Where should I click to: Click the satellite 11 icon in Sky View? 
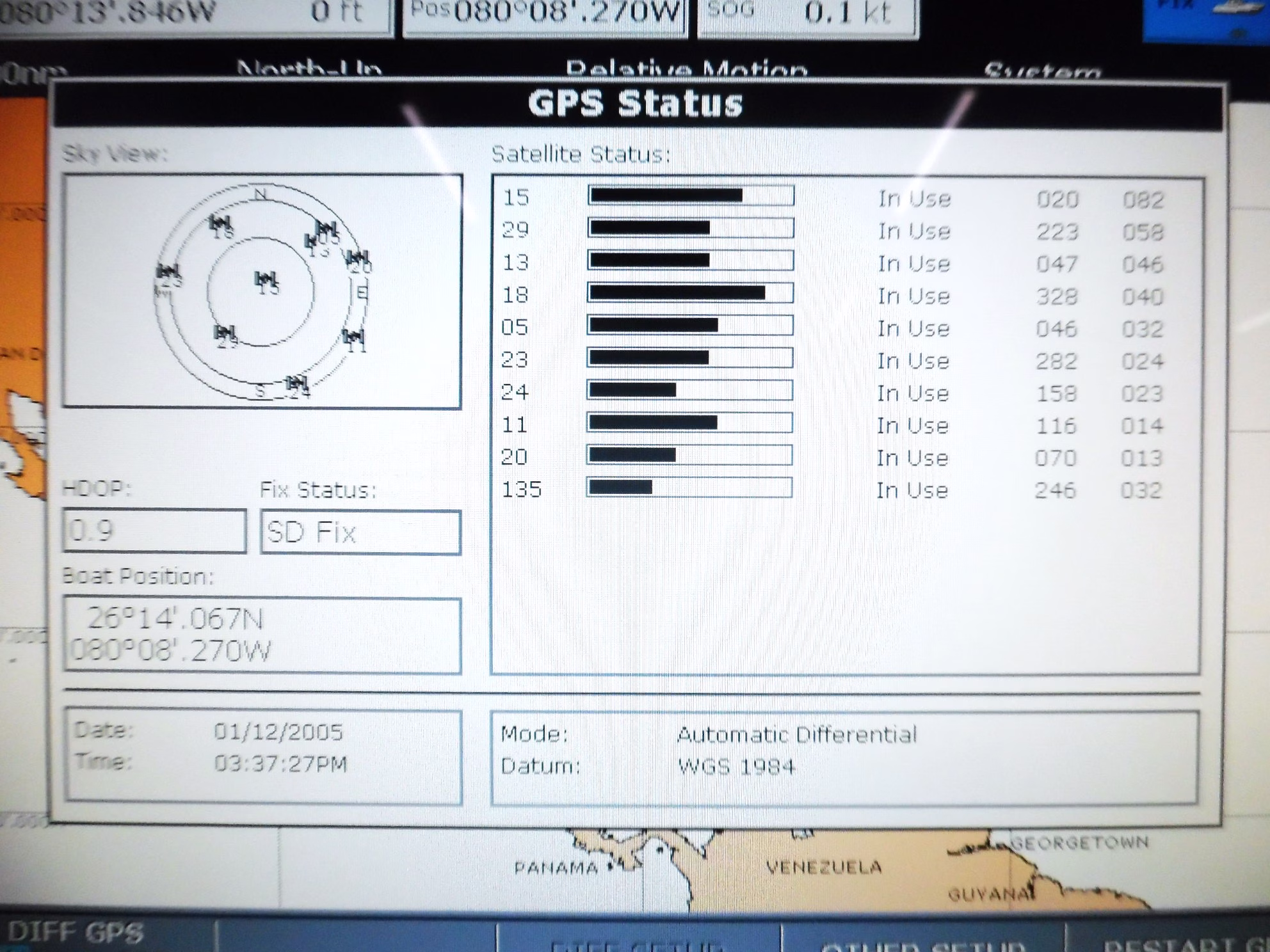(353, 337)
